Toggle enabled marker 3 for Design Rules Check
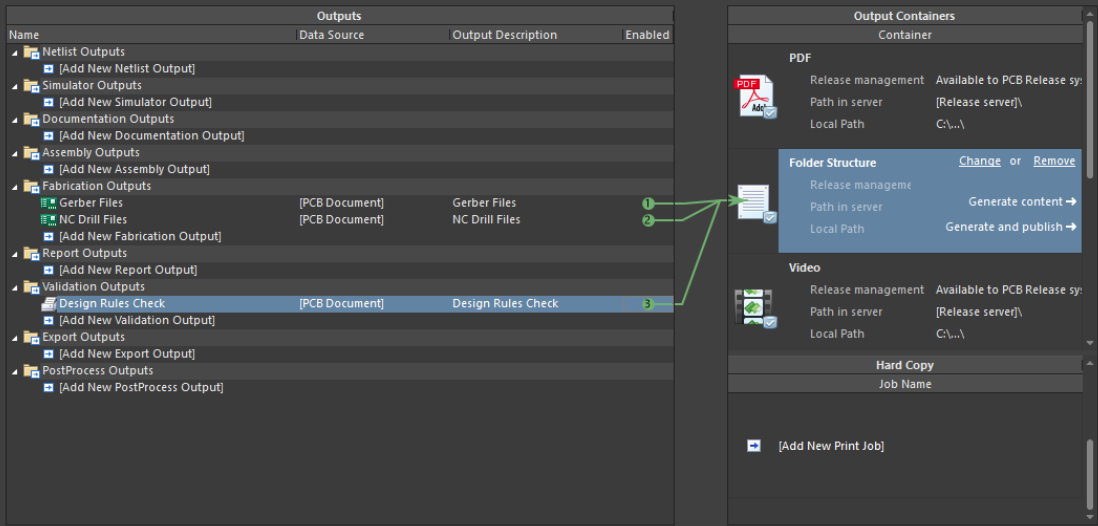Image resolution: width=1098 pixels, height=526 pixels. click(648, 304)
